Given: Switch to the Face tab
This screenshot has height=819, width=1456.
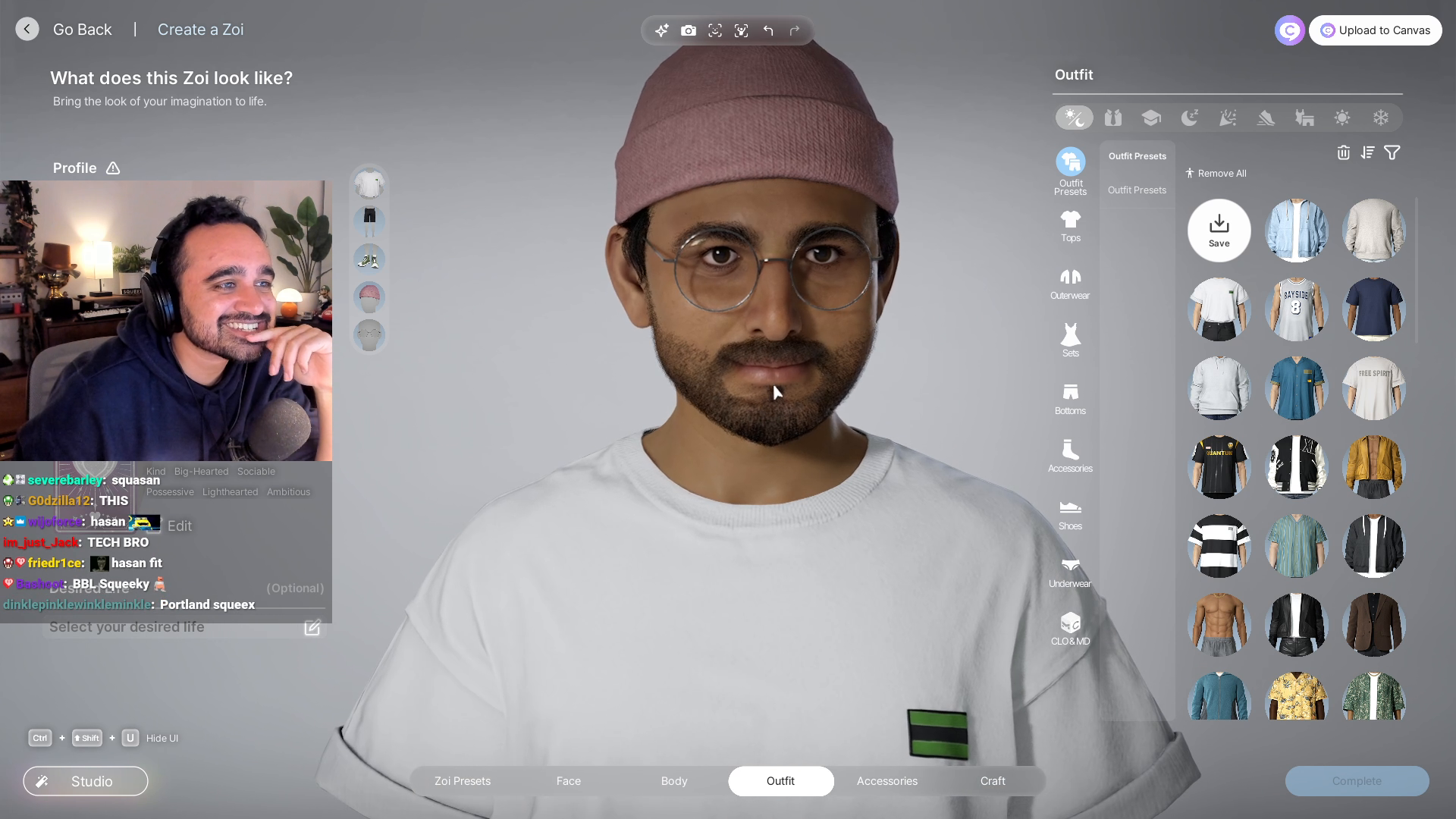Looking at the screenshot, I should (x=568, y=781).
